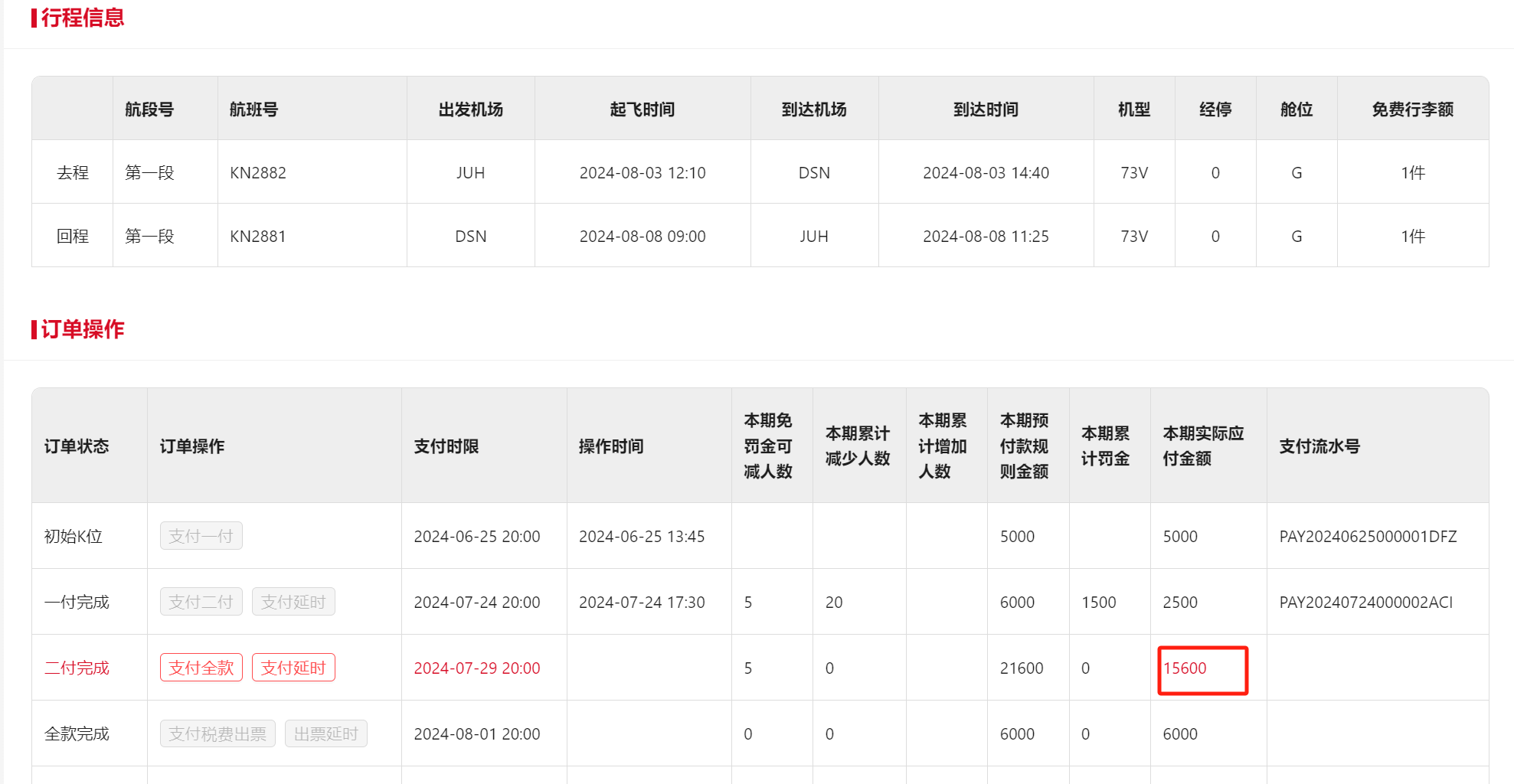
Task: Select flight number KN2882 cell
Action: 258,173
